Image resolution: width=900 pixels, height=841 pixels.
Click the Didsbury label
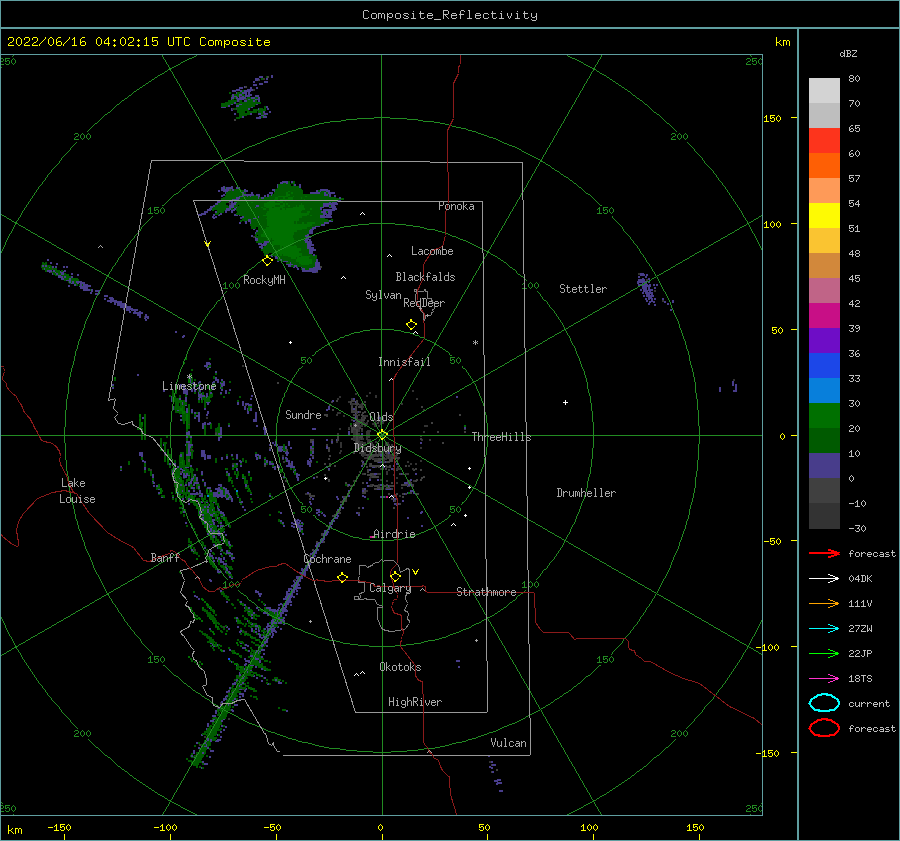[377, 448]
